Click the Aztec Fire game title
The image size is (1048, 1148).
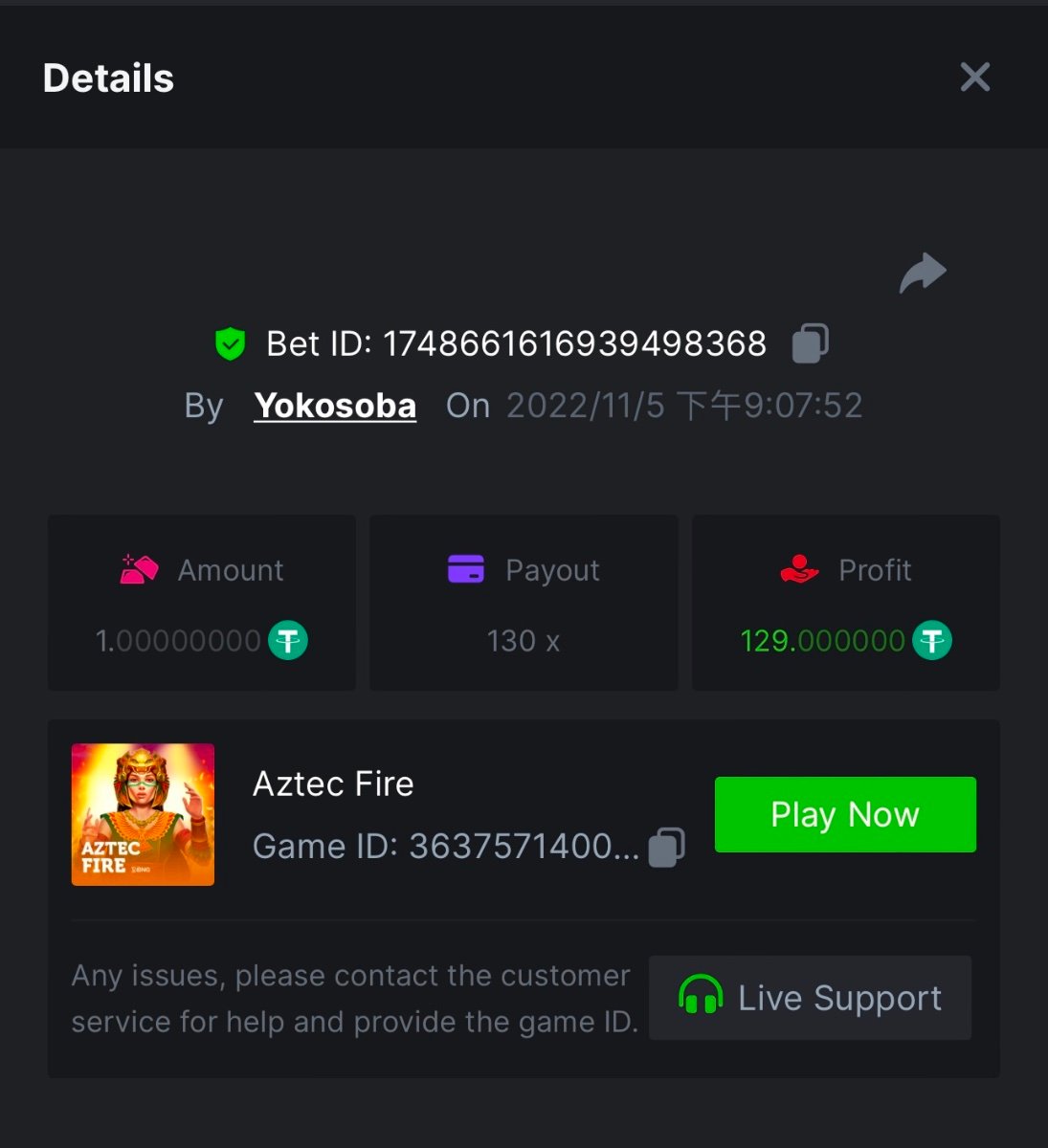333,784
